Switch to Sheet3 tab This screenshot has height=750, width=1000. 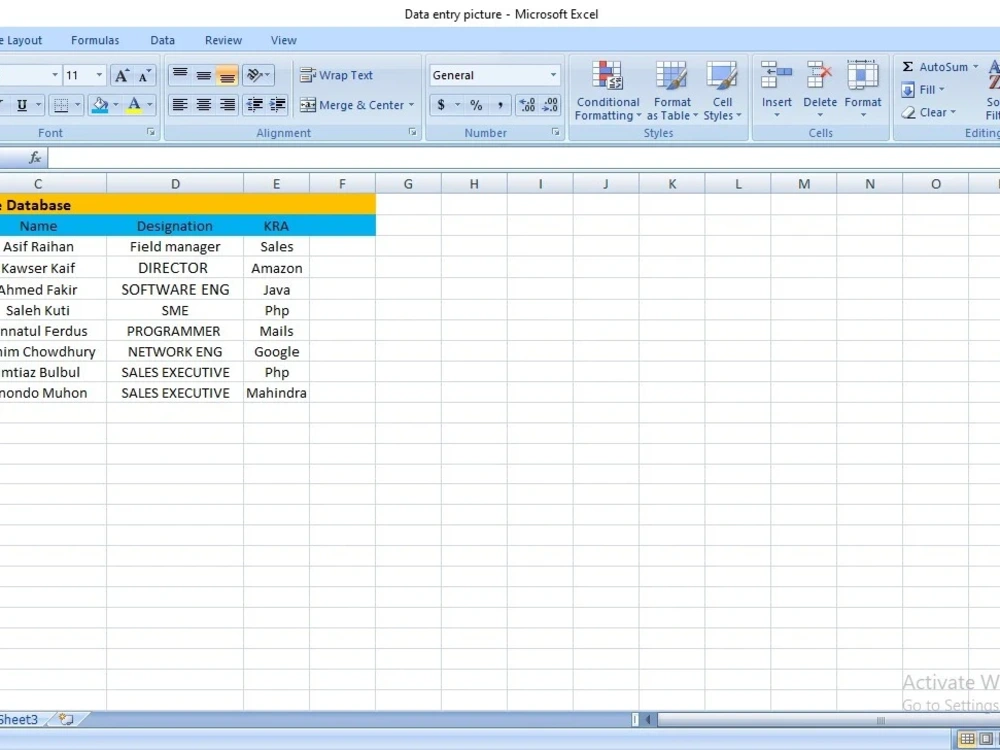tap(19, 719)
